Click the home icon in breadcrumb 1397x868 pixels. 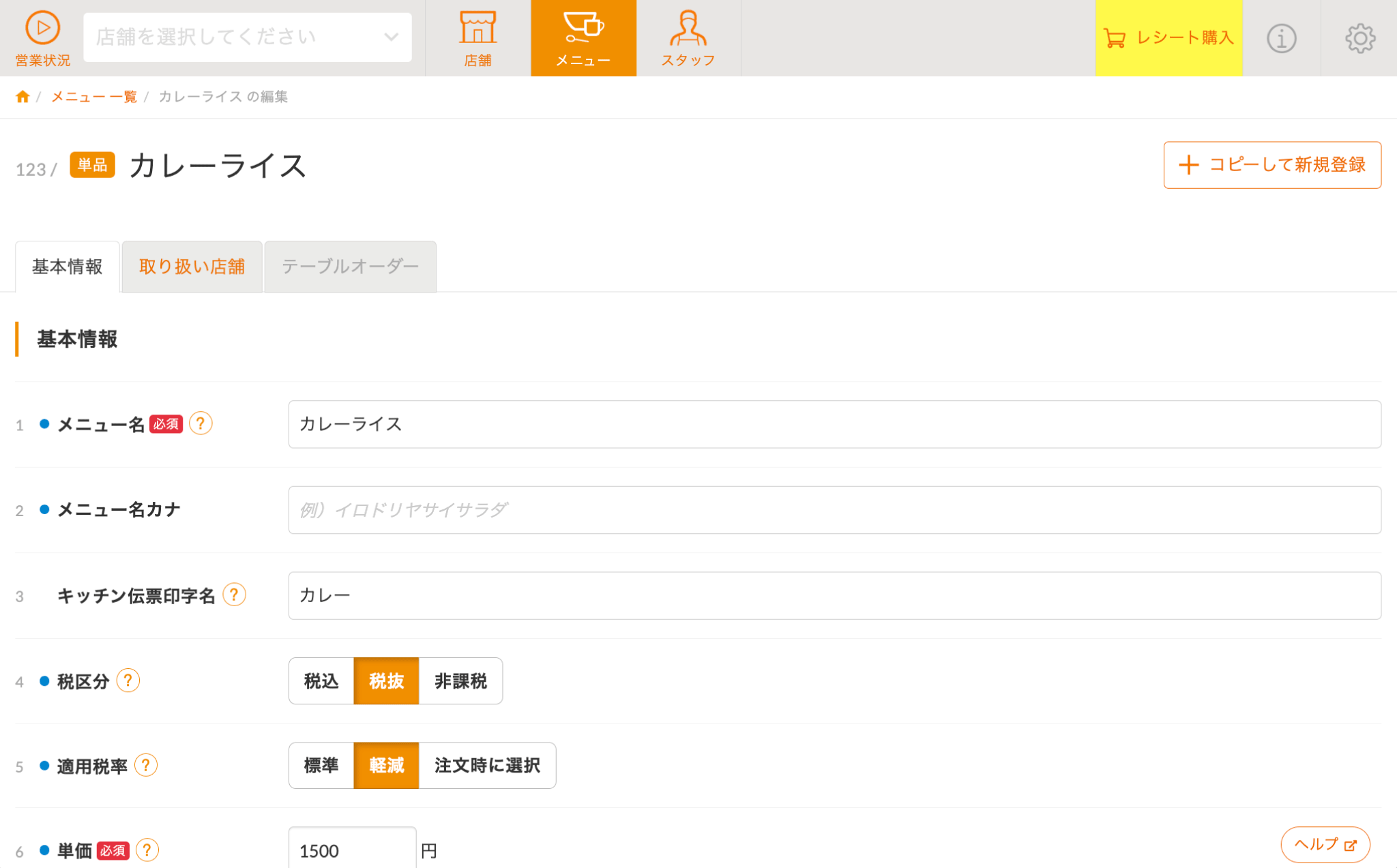(23, 97)
